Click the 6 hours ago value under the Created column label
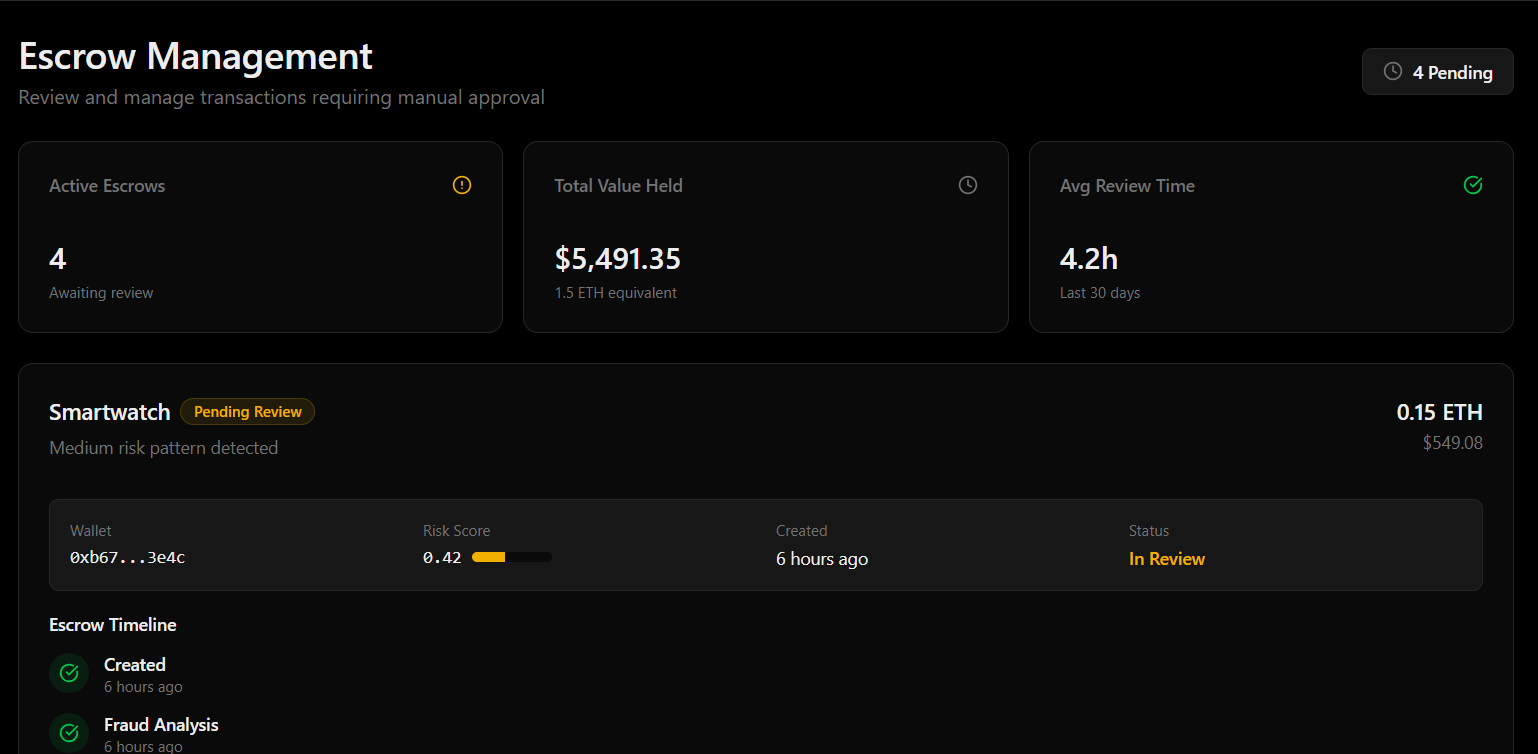The width and height of the screenshot is (1538, 754). pyautogui.click(x=822, y=559)
